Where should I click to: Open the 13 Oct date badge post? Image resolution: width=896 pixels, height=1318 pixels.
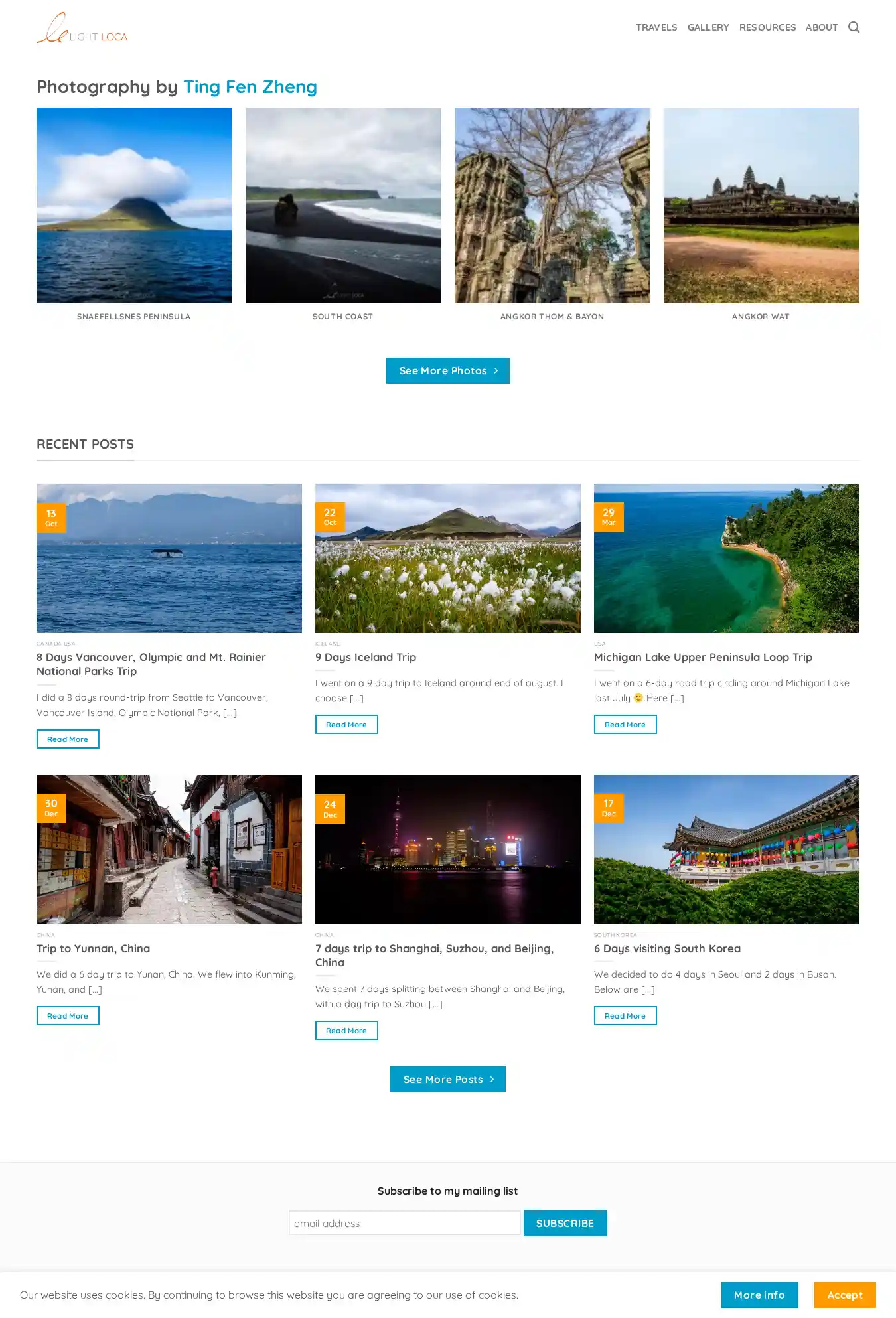(x=51, y=518)
